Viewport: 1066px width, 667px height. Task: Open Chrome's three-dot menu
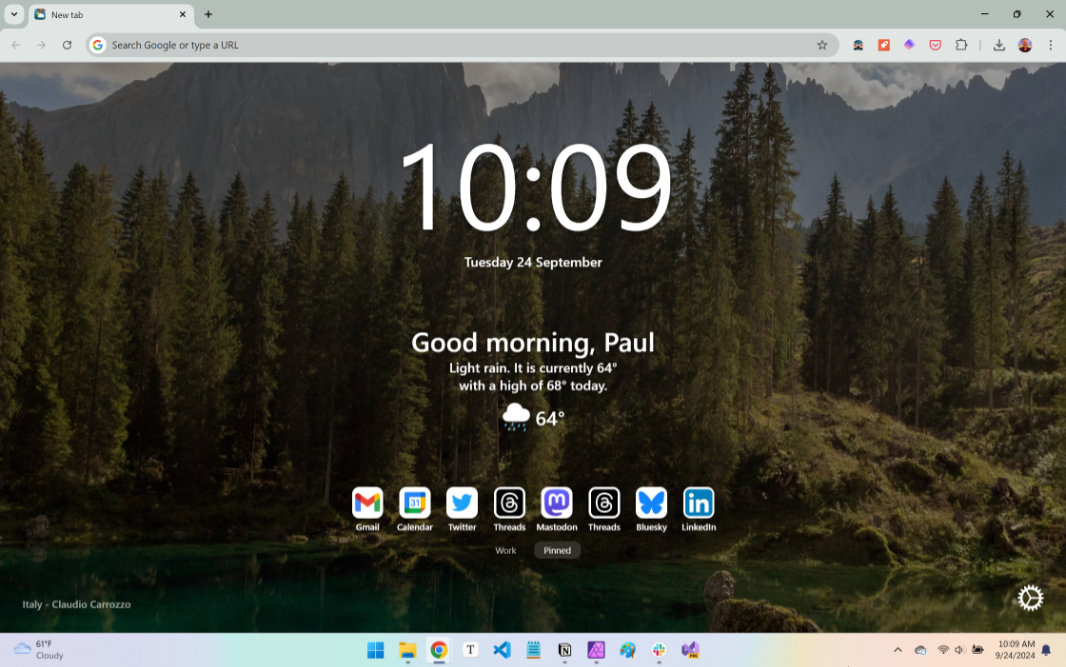pyautogui.click(x=1050, y=45)
